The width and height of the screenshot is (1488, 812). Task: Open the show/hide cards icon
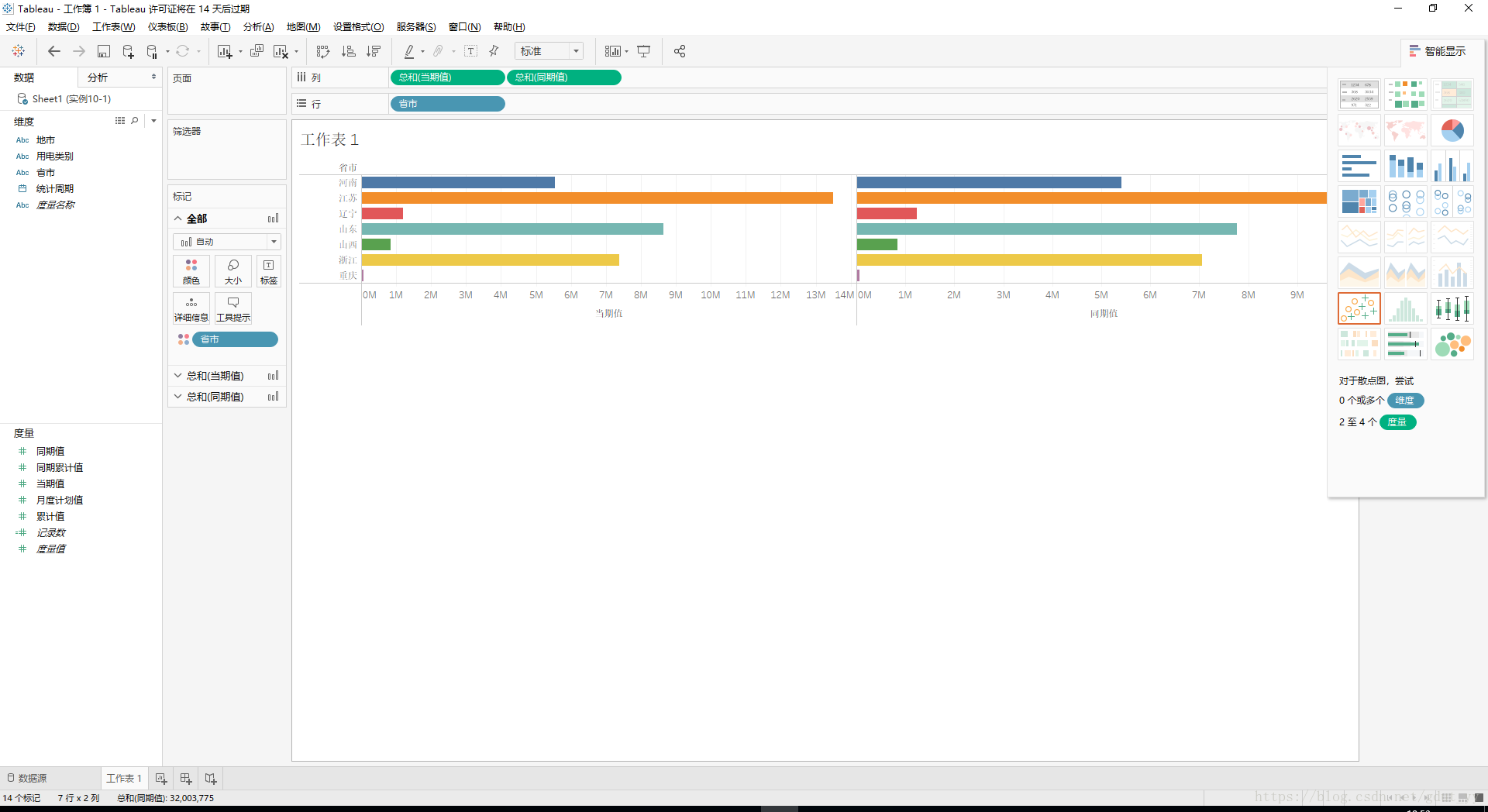(x=613, y=51)
